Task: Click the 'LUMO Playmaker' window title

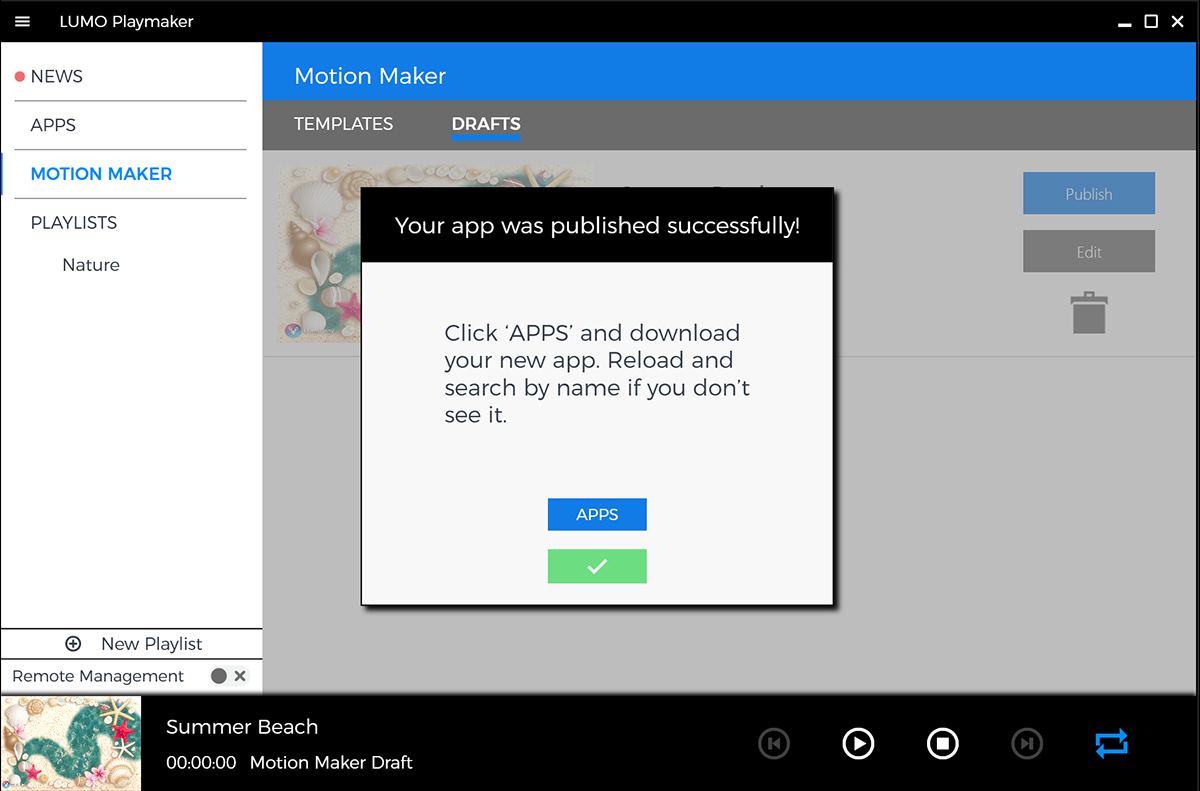Action: pyautogui.click(x=126, y=21)
